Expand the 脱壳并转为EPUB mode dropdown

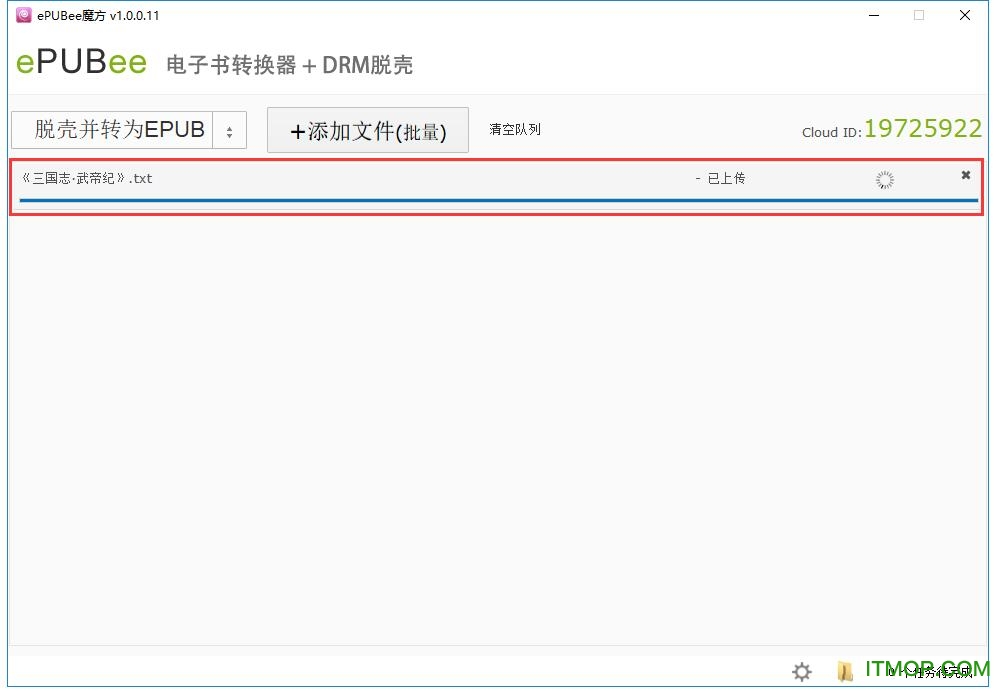[119, 130]
